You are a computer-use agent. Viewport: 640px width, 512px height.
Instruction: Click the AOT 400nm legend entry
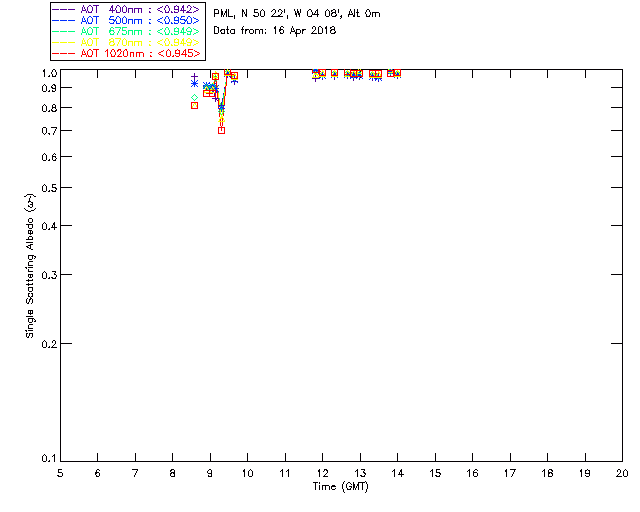click(x=127, y=9)
